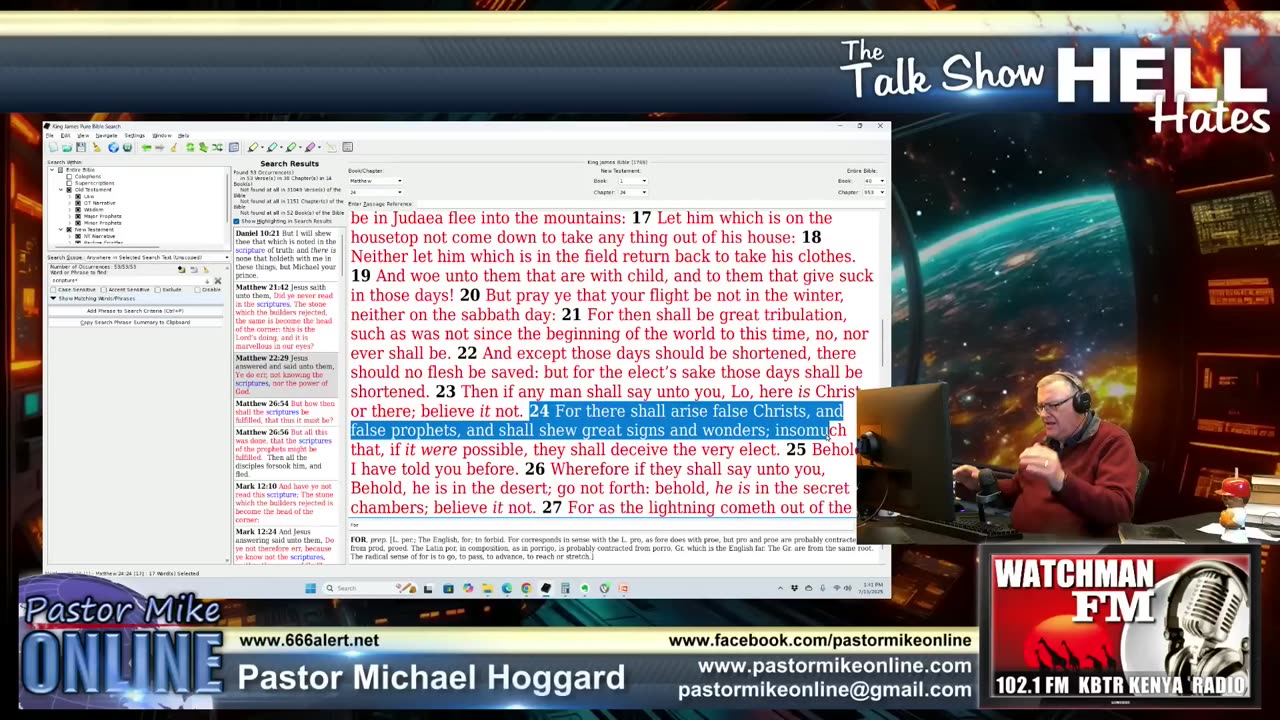The image size is (1280, 720).
Task: Click the taskbar speaker volume icon
Action: tap(848, 588)
